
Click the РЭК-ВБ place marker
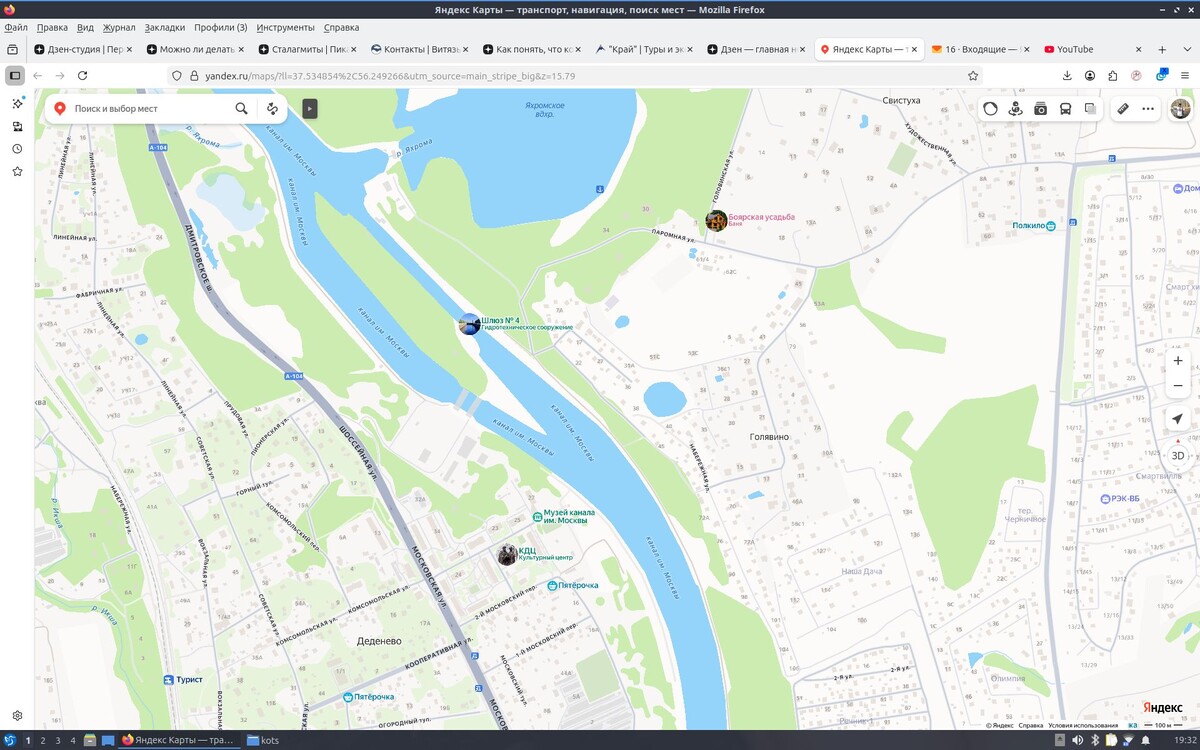pyautogui.click(x=1104, y=498)
